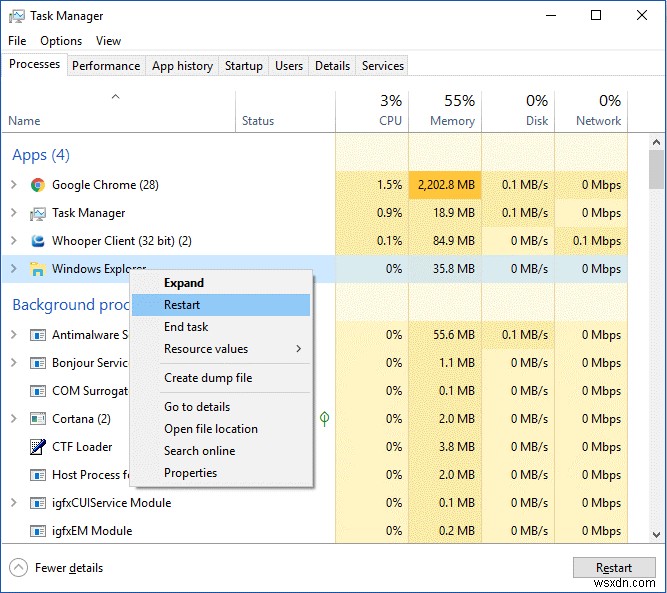Sort by the Memory column header
This screenshot has height=593, width=667.
[x=445, y=111]
